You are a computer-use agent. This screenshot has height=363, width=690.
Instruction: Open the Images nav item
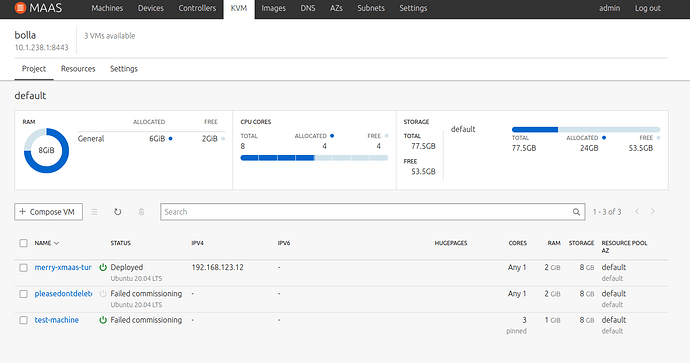[274, 8]
